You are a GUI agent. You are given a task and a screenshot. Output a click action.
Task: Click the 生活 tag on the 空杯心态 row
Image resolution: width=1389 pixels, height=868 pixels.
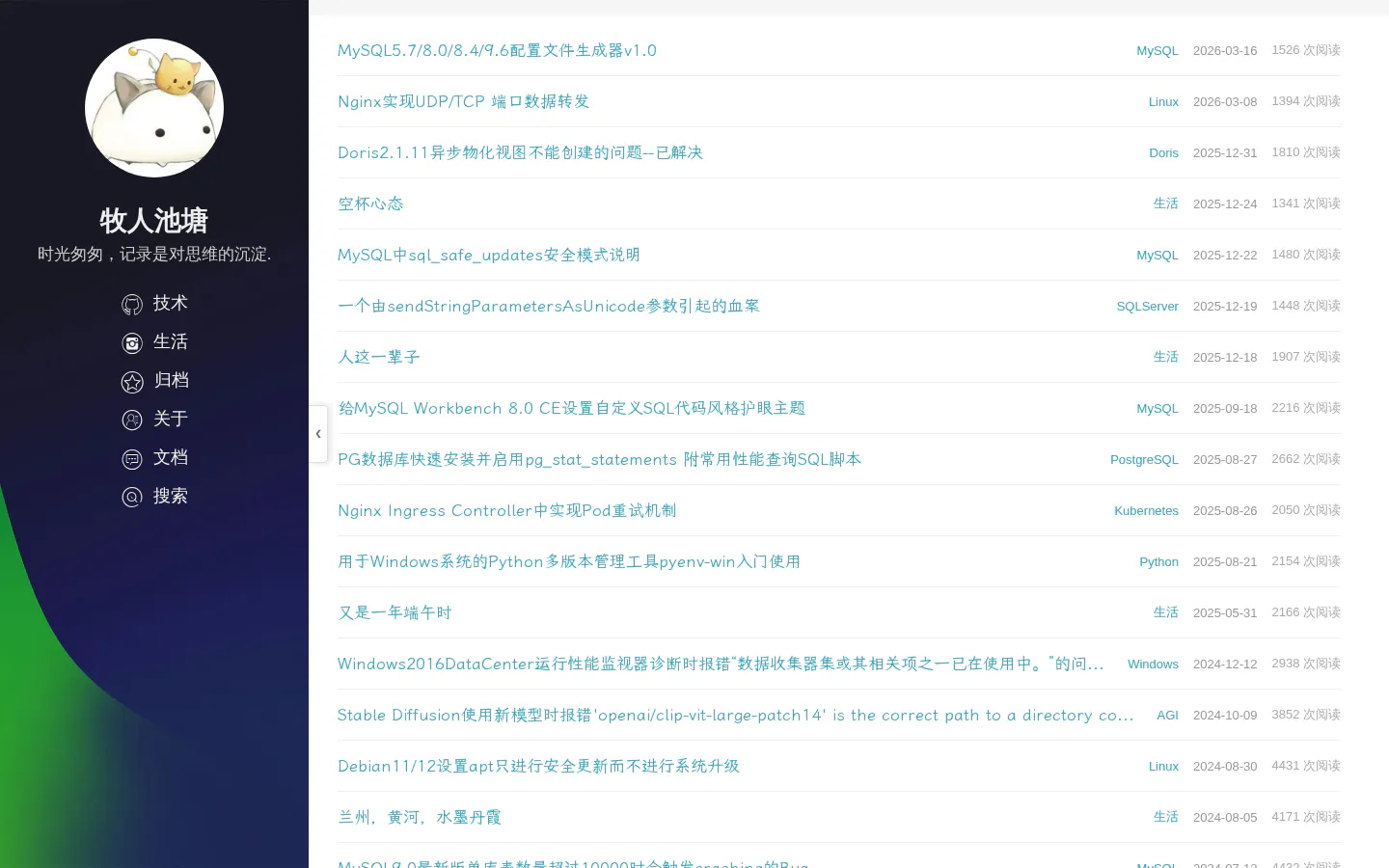1165,203
